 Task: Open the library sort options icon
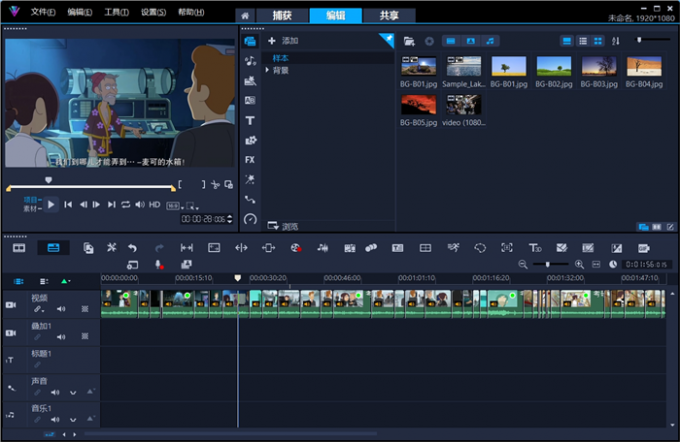pyautogui.click(x=615, y=41)
